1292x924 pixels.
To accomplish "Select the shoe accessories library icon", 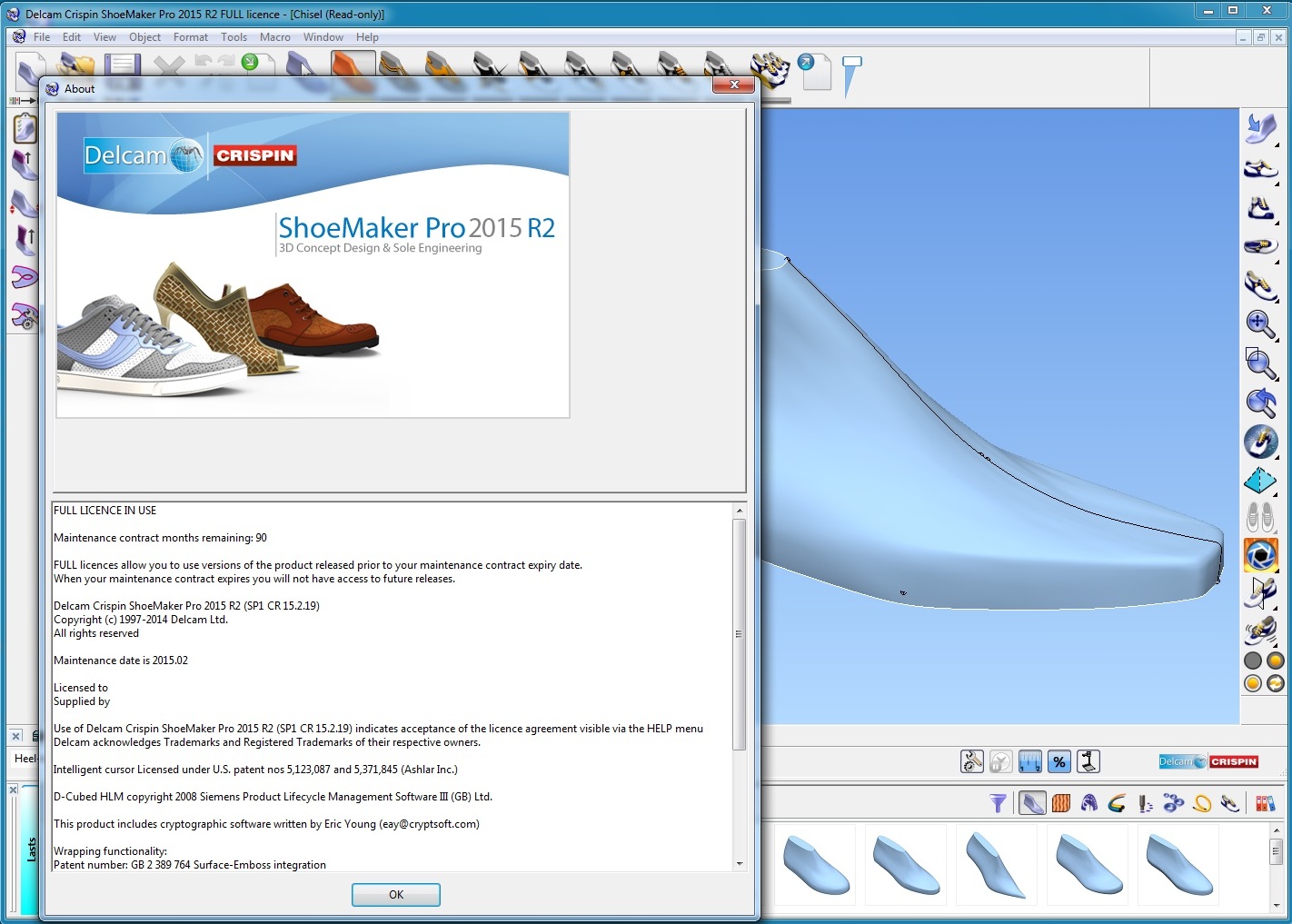I will pyautogui.click(x=1230, y=803).
